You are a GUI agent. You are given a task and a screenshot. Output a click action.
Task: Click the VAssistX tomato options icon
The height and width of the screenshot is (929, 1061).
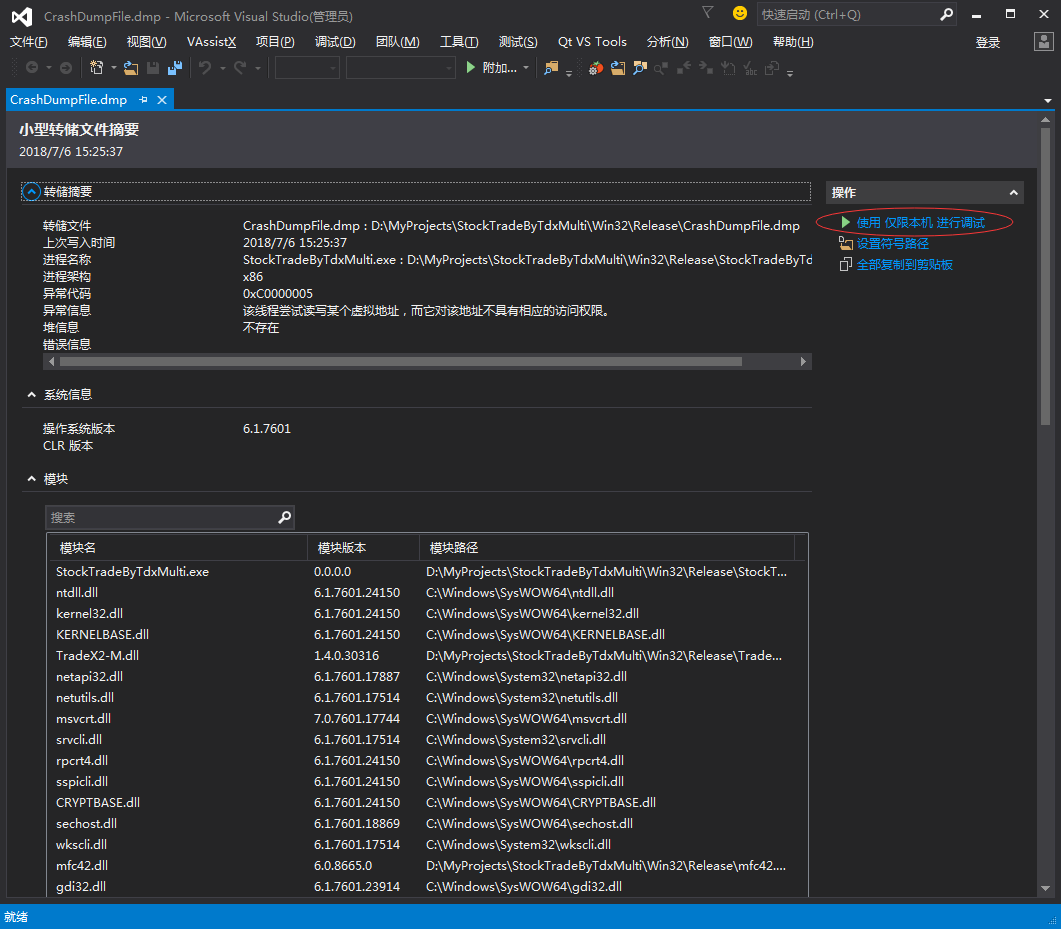point(595,68)
